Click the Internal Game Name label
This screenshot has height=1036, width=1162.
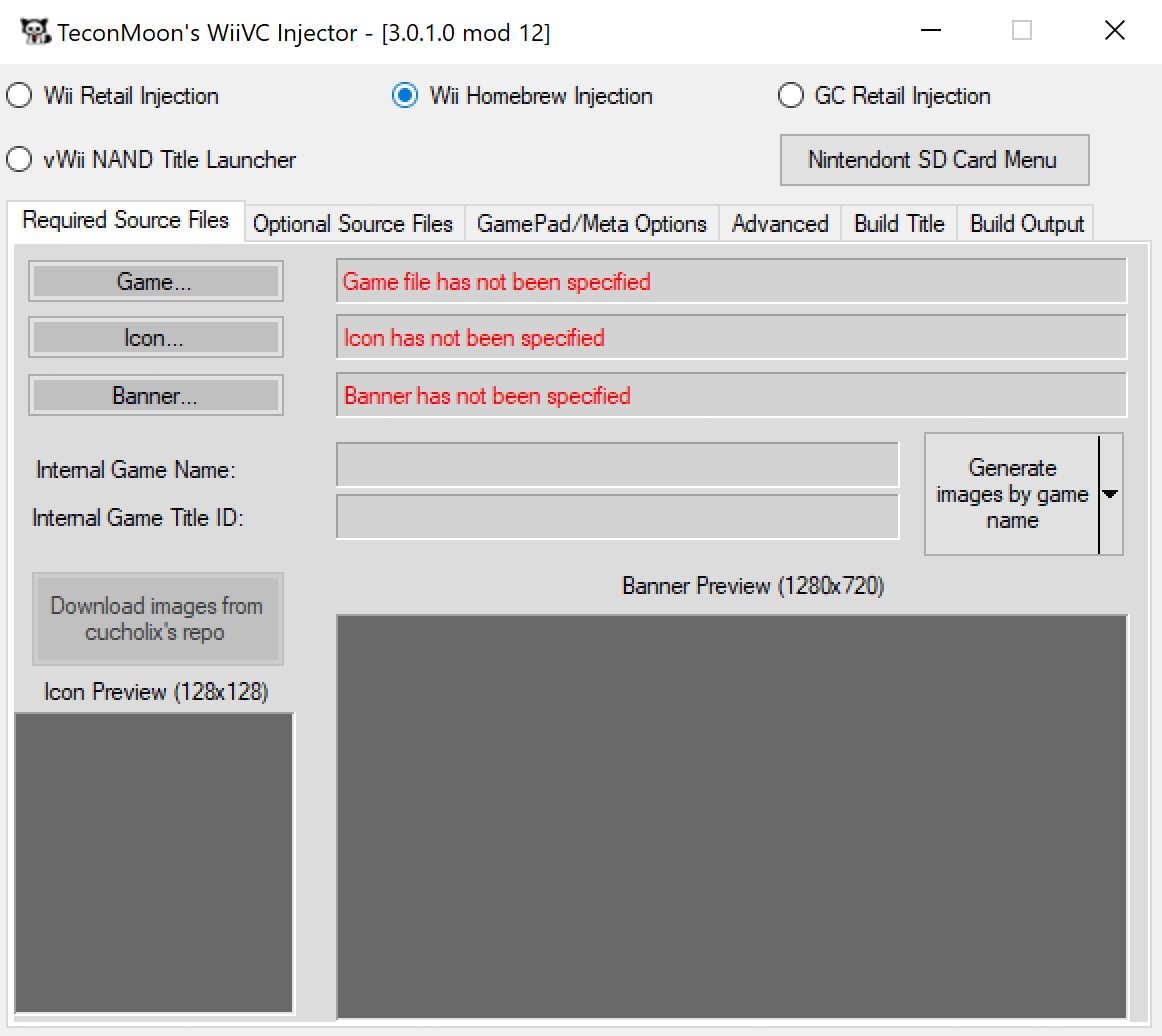click(136, 470)
